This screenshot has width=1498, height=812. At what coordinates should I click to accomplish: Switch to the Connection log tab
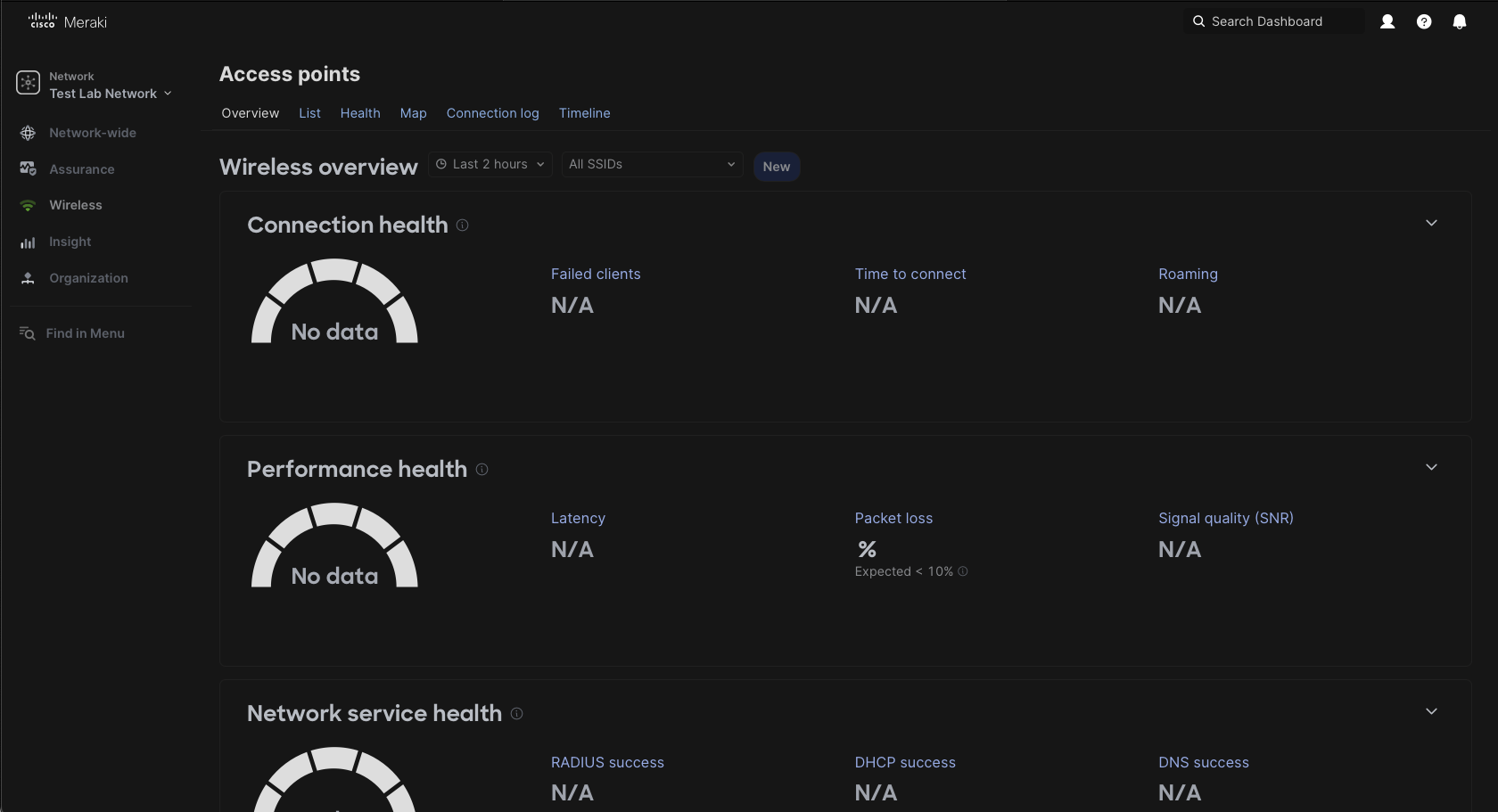492,113
